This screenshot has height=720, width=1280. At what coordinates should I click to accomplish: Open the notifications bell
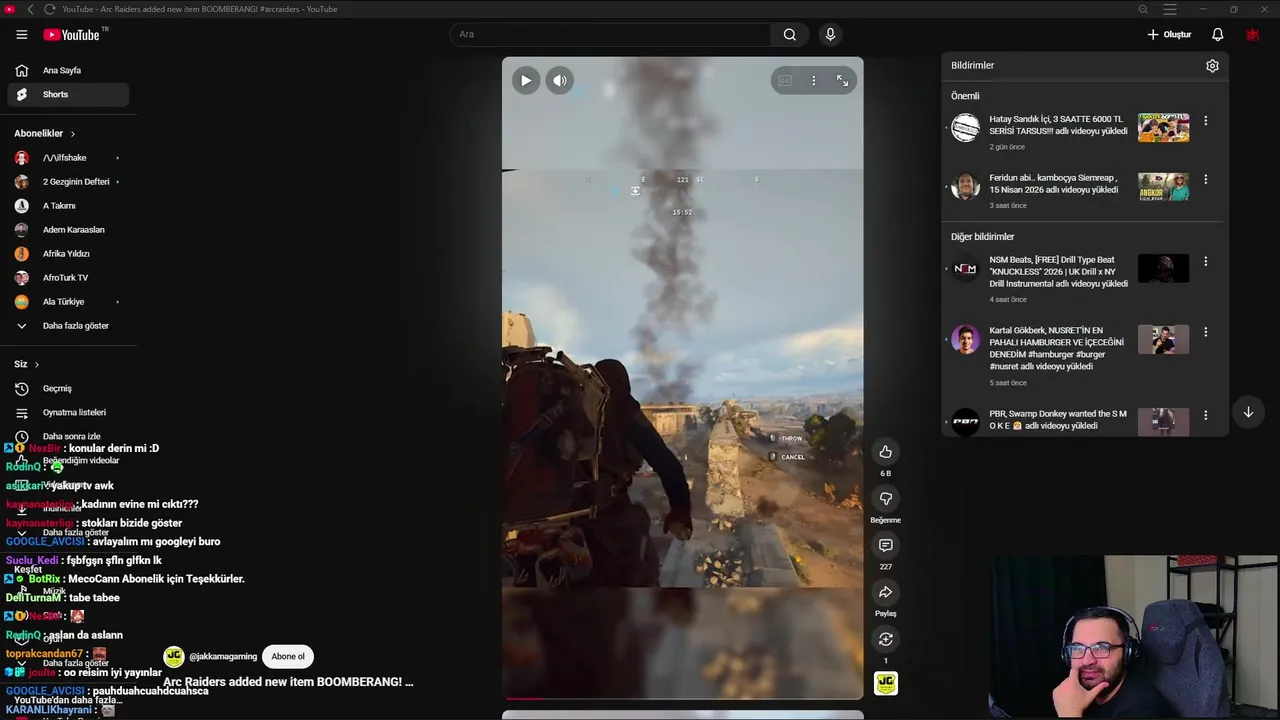[x=1217, y=34]
